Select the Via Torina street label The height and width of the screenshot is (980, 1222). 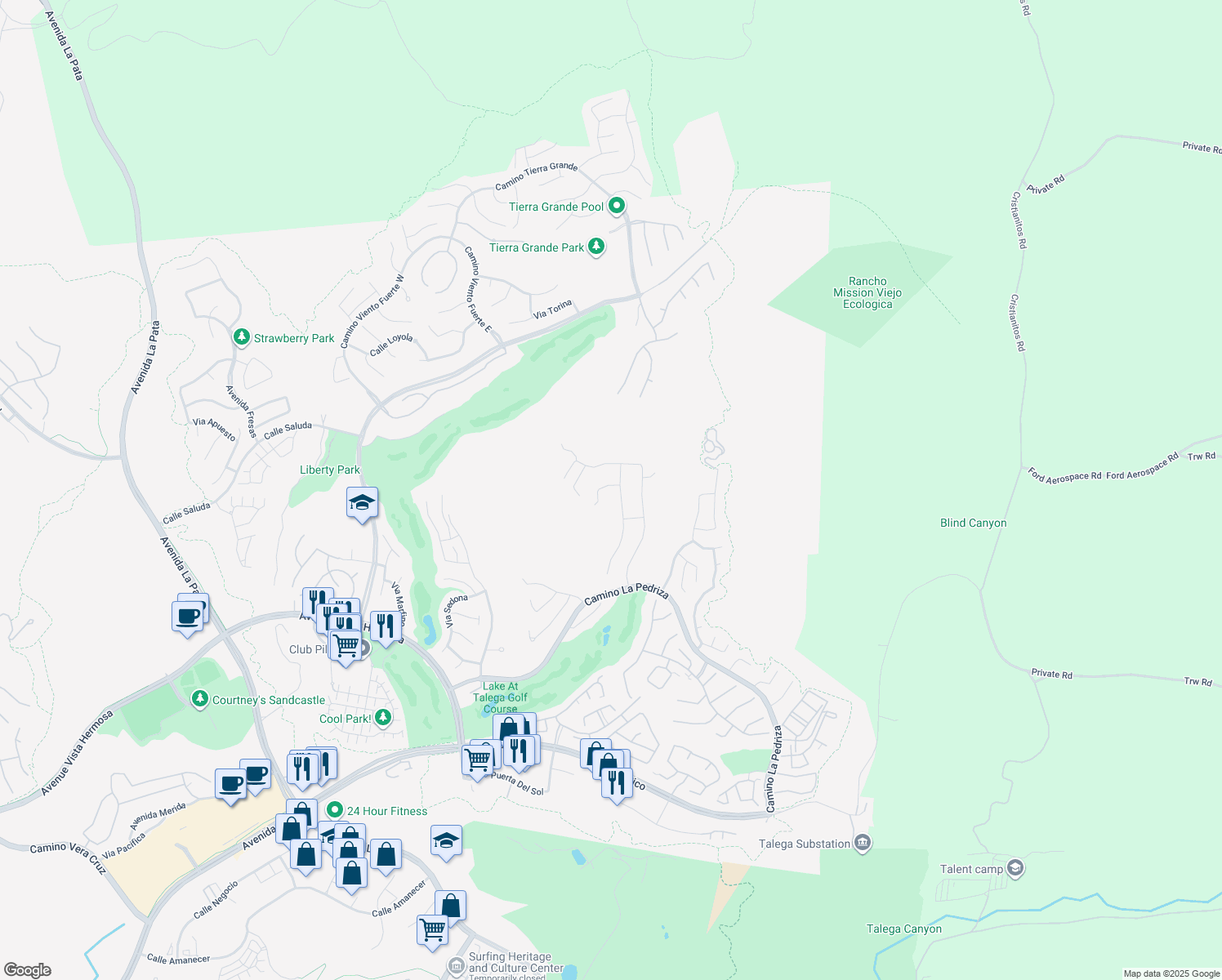tap(553, 310)
